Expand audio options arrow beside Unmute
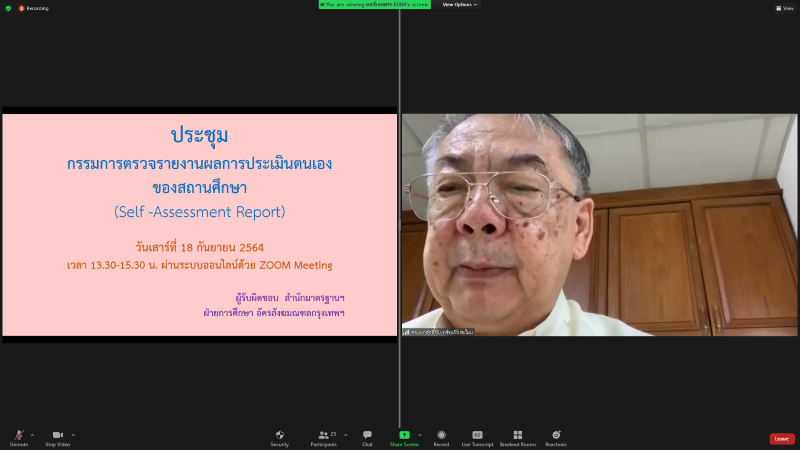The width and height of the screenshot is (800, 450). point(33,435)
